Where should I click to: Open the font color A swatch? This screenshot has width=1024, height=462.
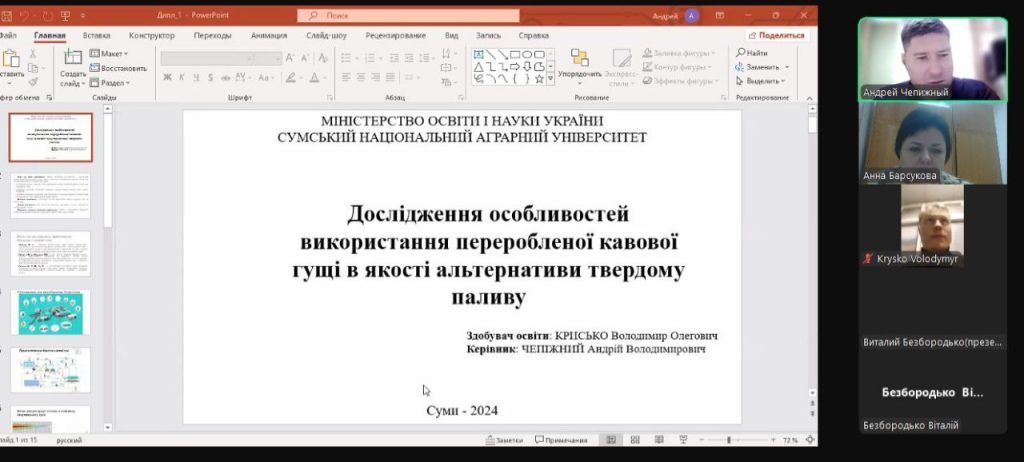pos(314,77)
